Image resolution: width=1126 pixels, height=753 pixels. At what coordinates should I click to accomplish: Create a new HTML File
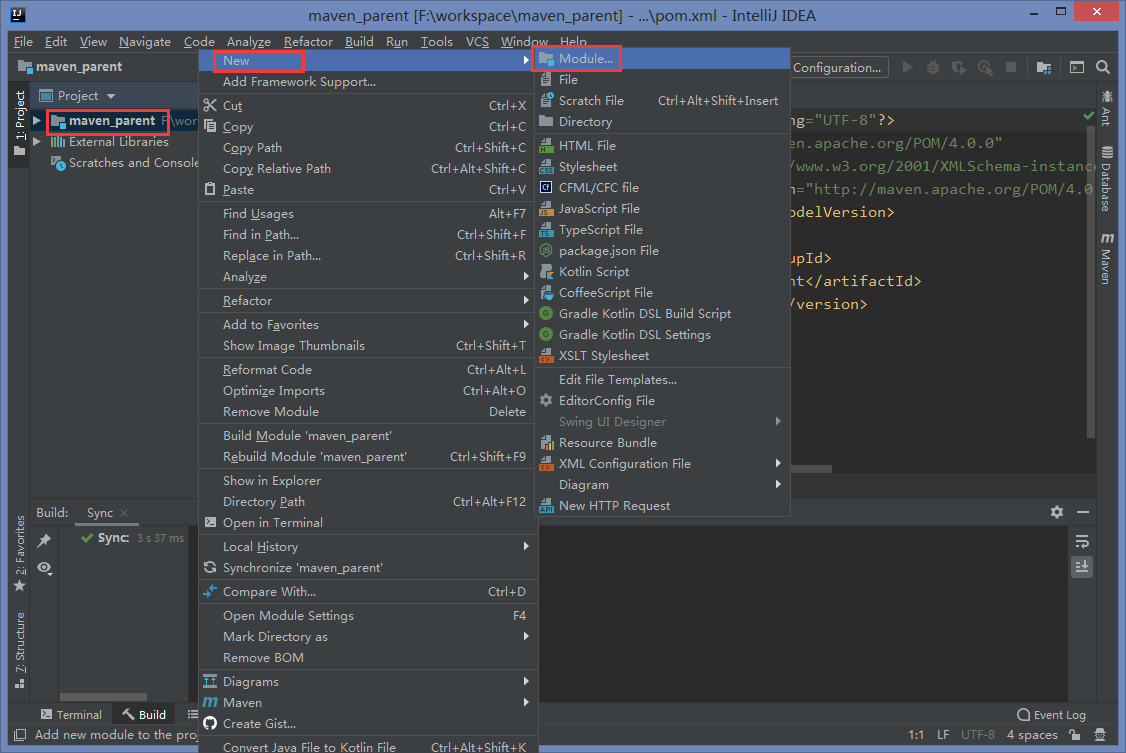[x=662, y=146]
